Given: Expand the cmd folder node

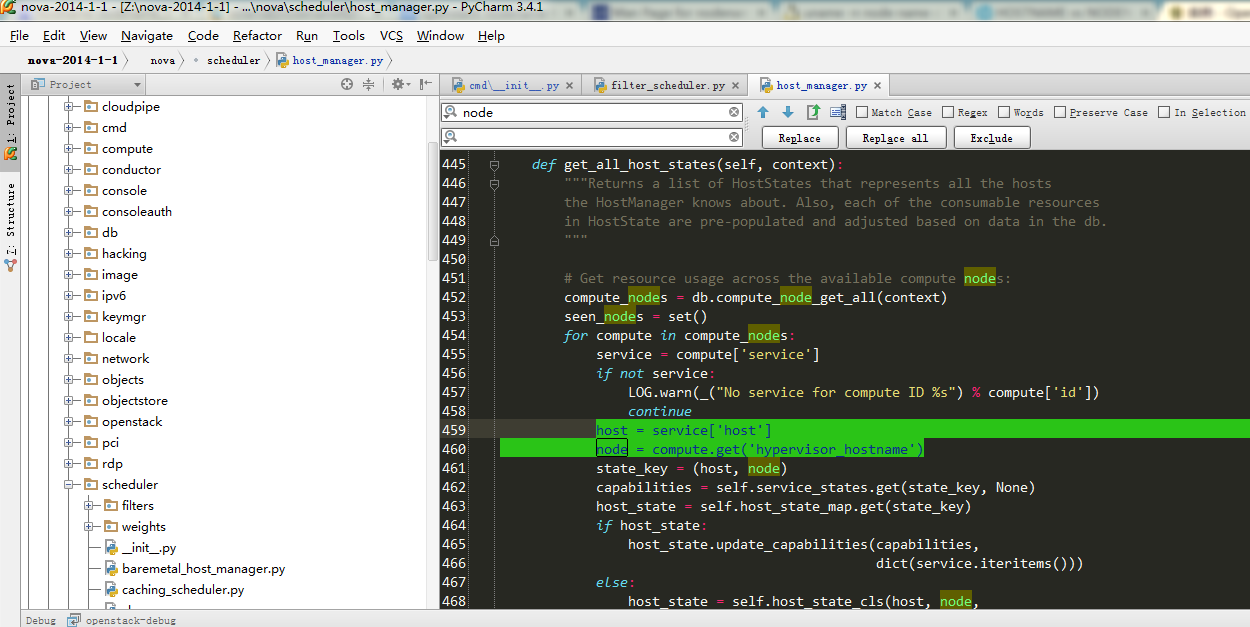Looking at the screenshot, I should coord(69,128).
